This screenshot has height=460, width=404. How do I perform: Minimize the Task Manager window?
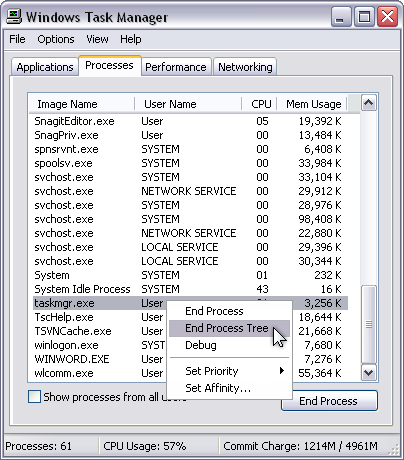[341, 17]
